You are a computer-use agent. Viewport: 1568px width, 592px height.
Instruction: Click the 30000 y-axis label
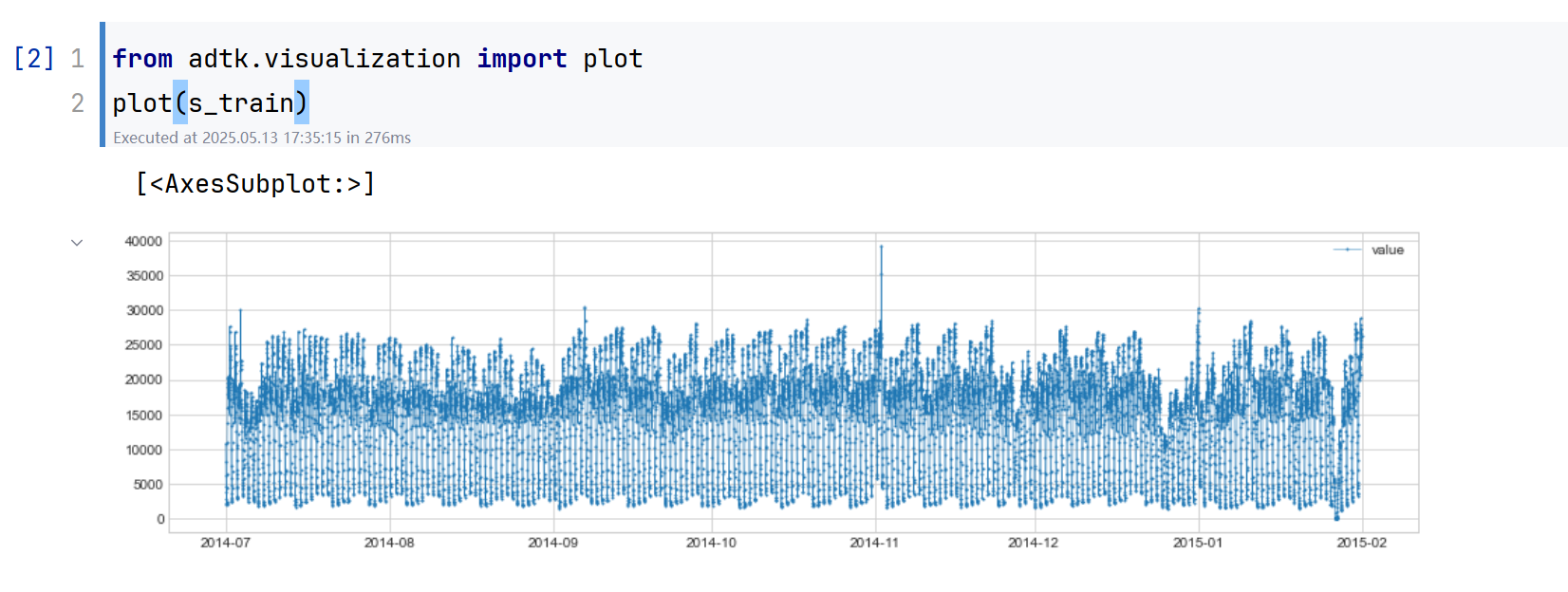[x=144, y=310]
